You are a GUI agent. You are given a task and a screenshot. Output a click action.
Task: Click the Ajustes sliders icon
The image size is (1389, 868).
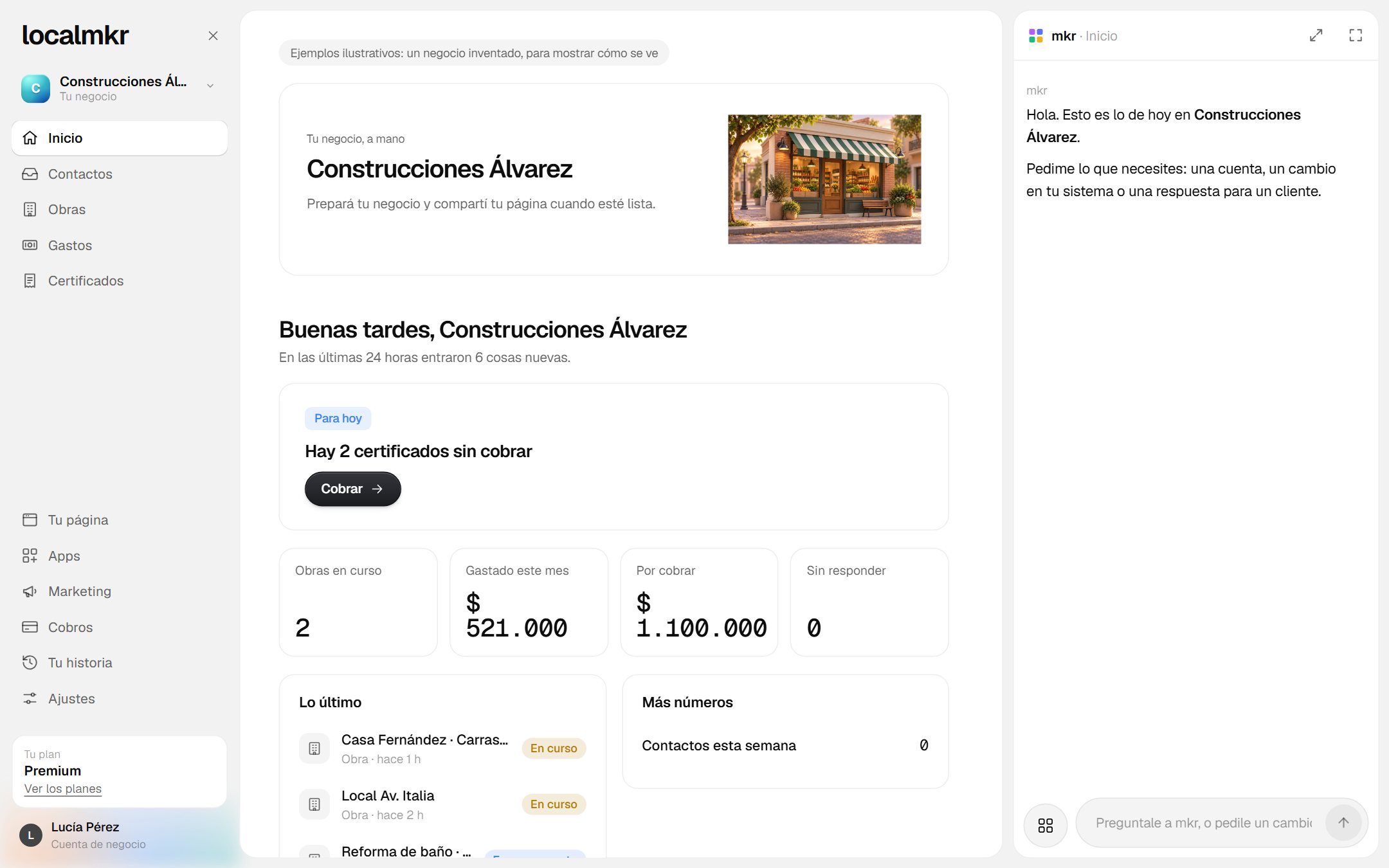30,699
